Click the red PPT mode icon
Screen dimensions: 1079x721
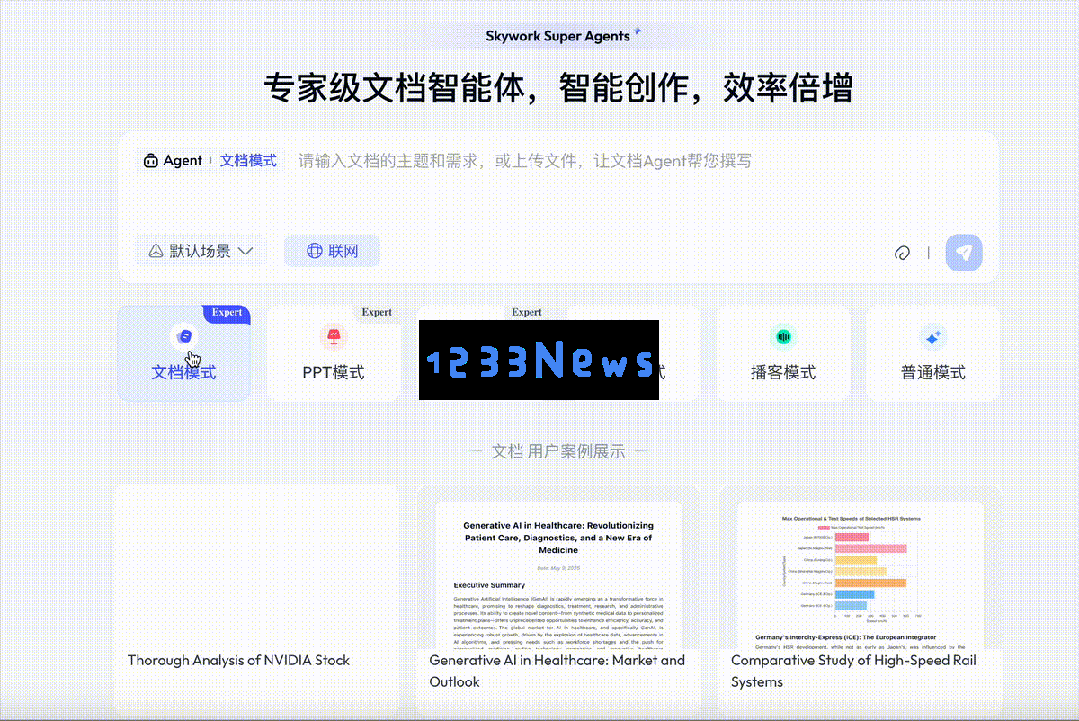pos(334,336)
